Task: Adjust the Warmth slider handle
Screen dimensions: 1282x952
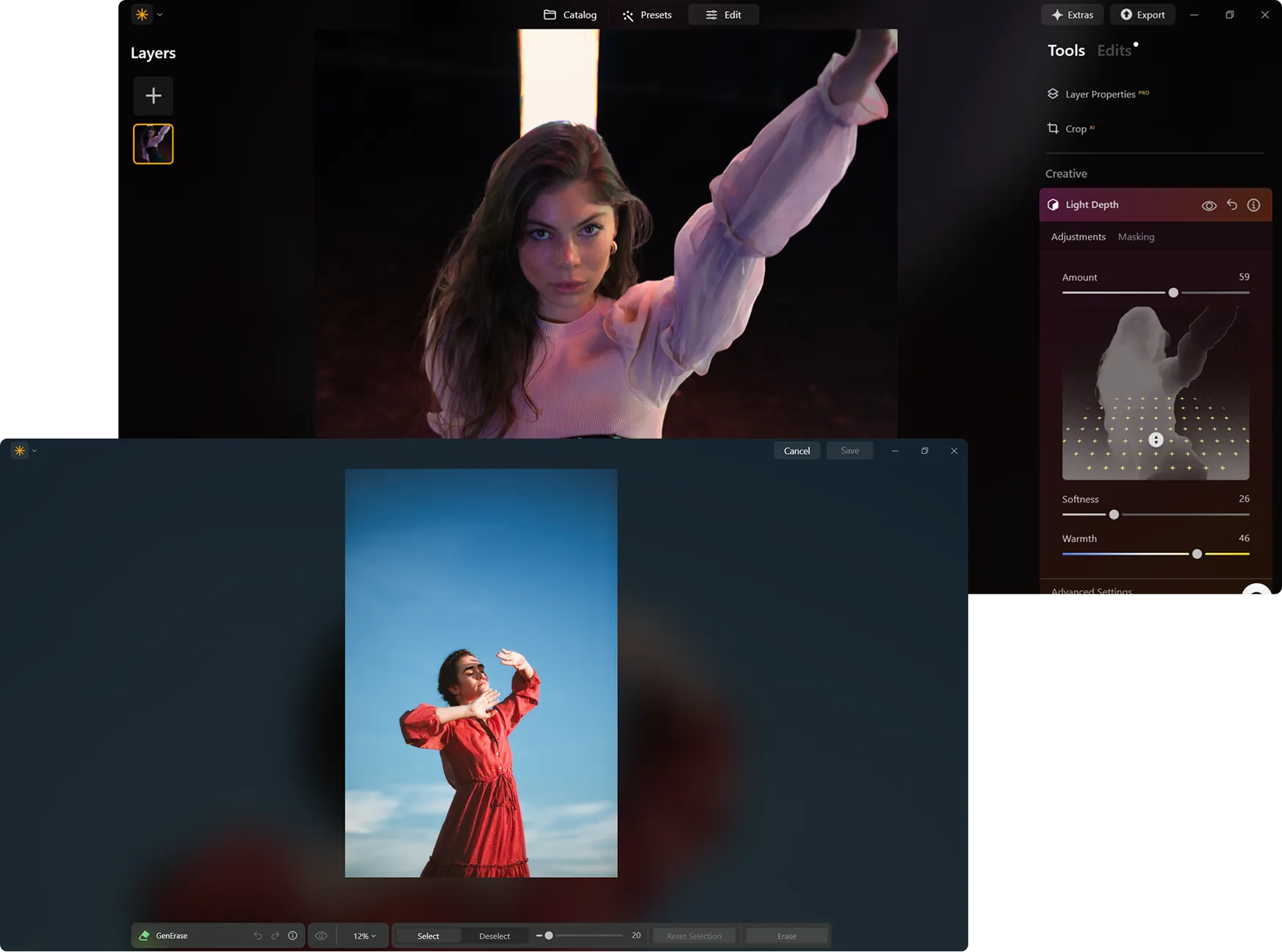Action: (1197, 554)
